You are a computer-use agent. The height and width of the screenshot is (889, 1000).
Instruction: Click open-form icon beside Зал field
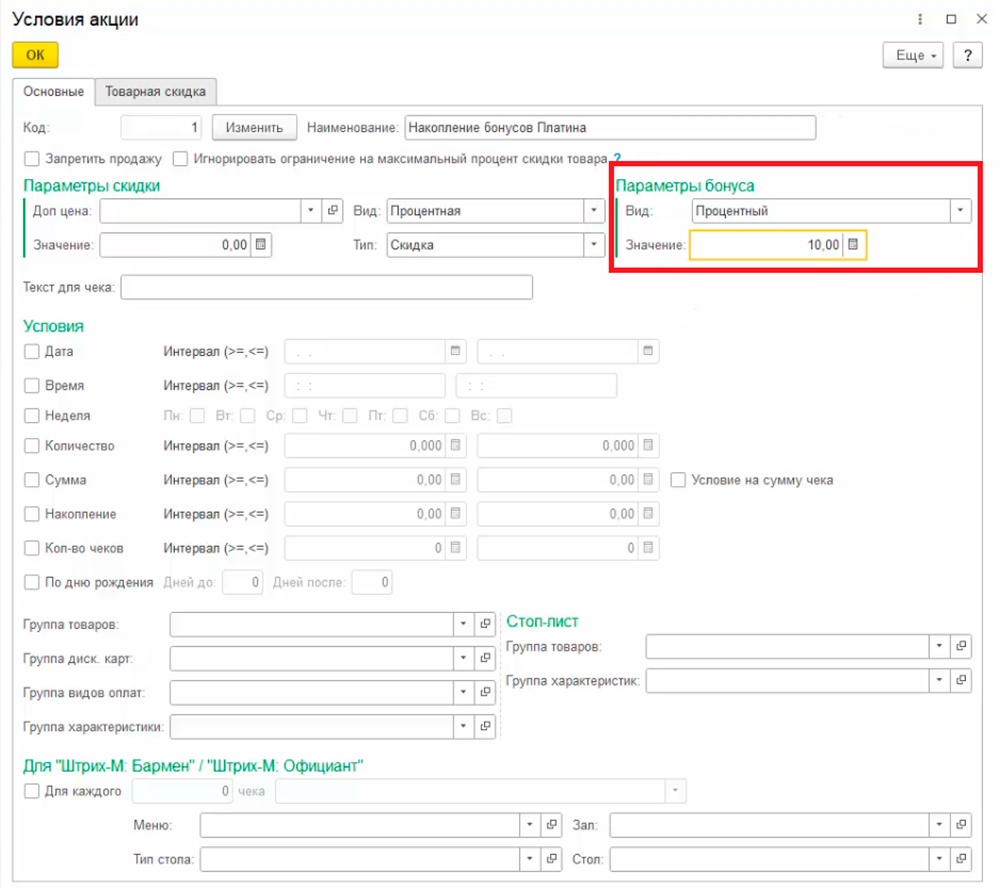(960, 825)
